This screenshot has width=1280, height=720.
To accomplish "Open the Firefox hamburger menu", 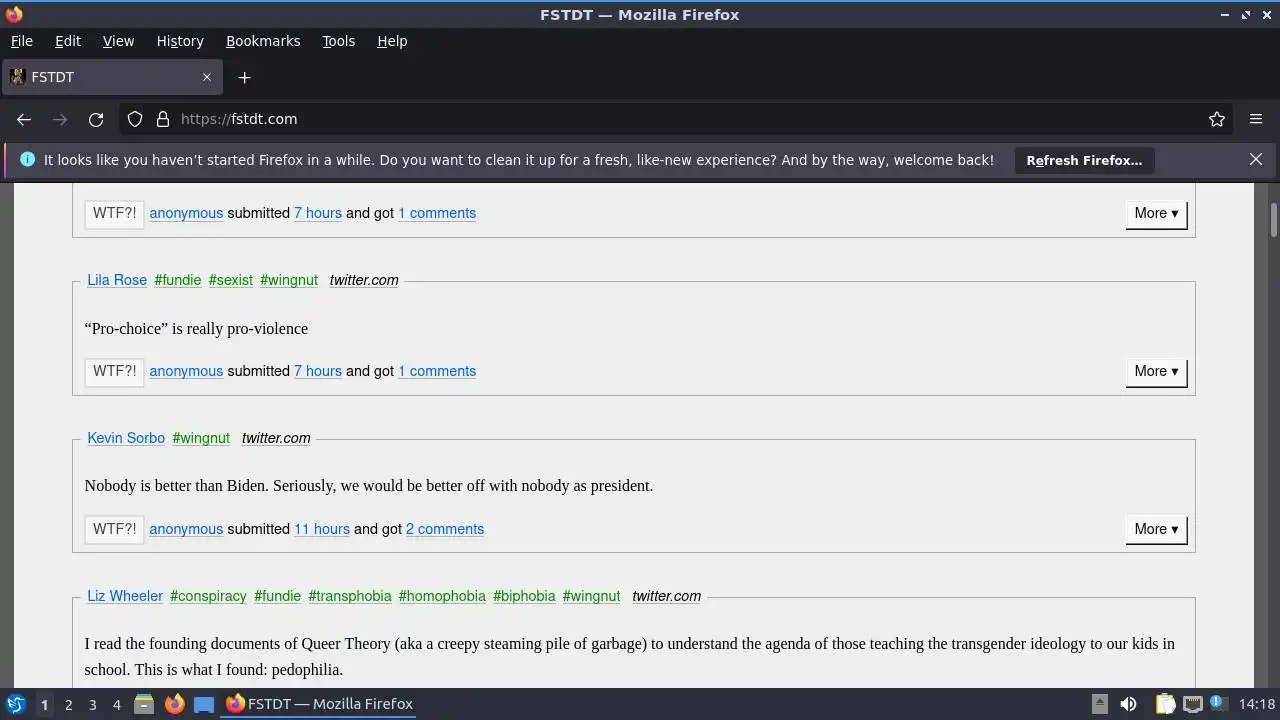I will [1256, 119].
